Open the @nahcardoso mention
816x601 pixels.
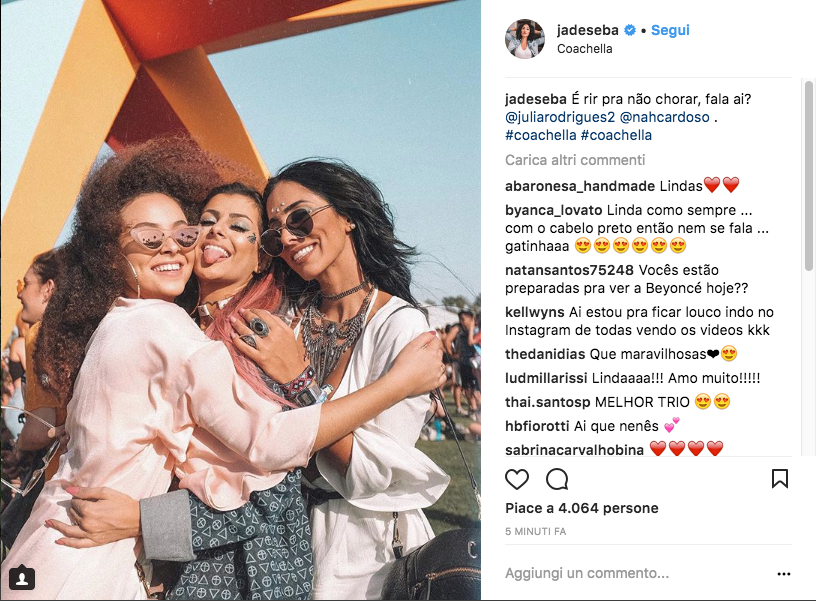click(665, 117)
